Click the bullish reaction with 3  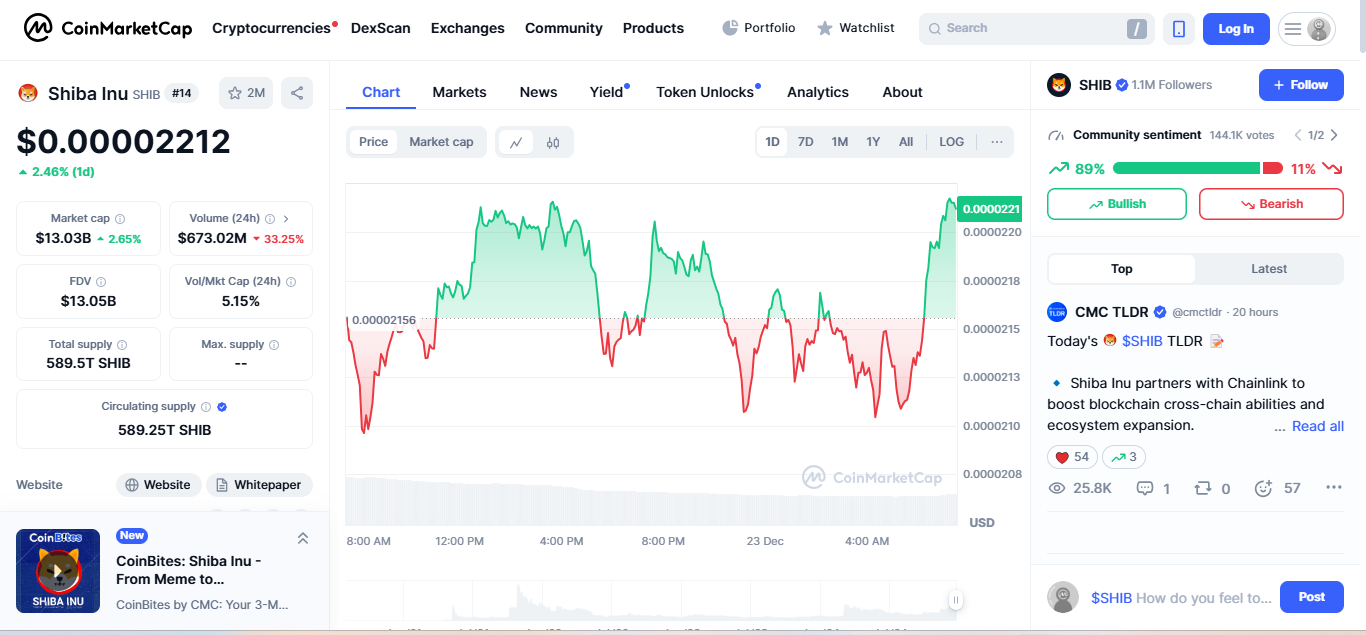tap(1124, 457)
